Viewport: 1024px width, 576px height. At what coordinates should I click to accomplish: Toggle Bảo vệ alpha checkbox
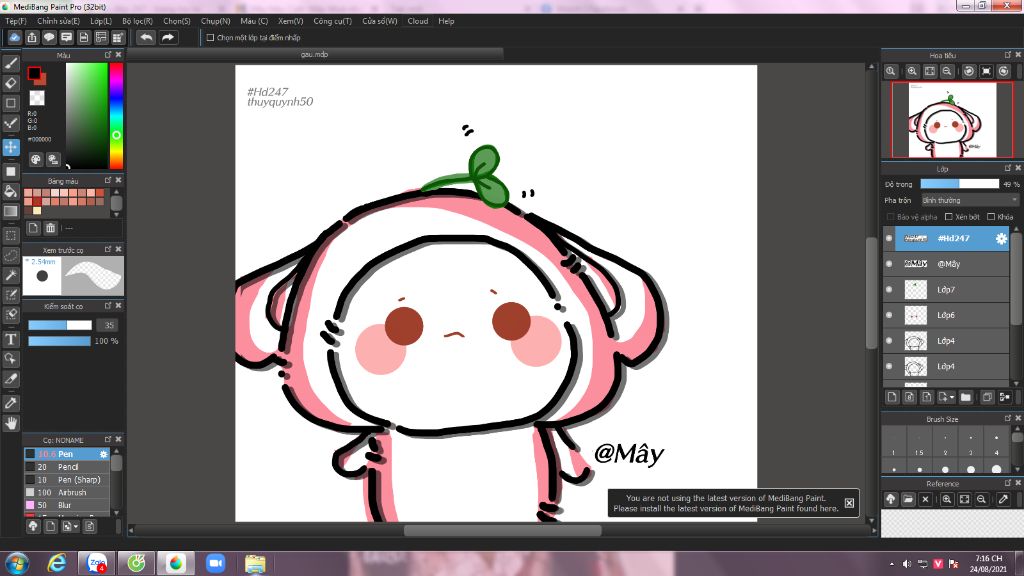[890, 217]
